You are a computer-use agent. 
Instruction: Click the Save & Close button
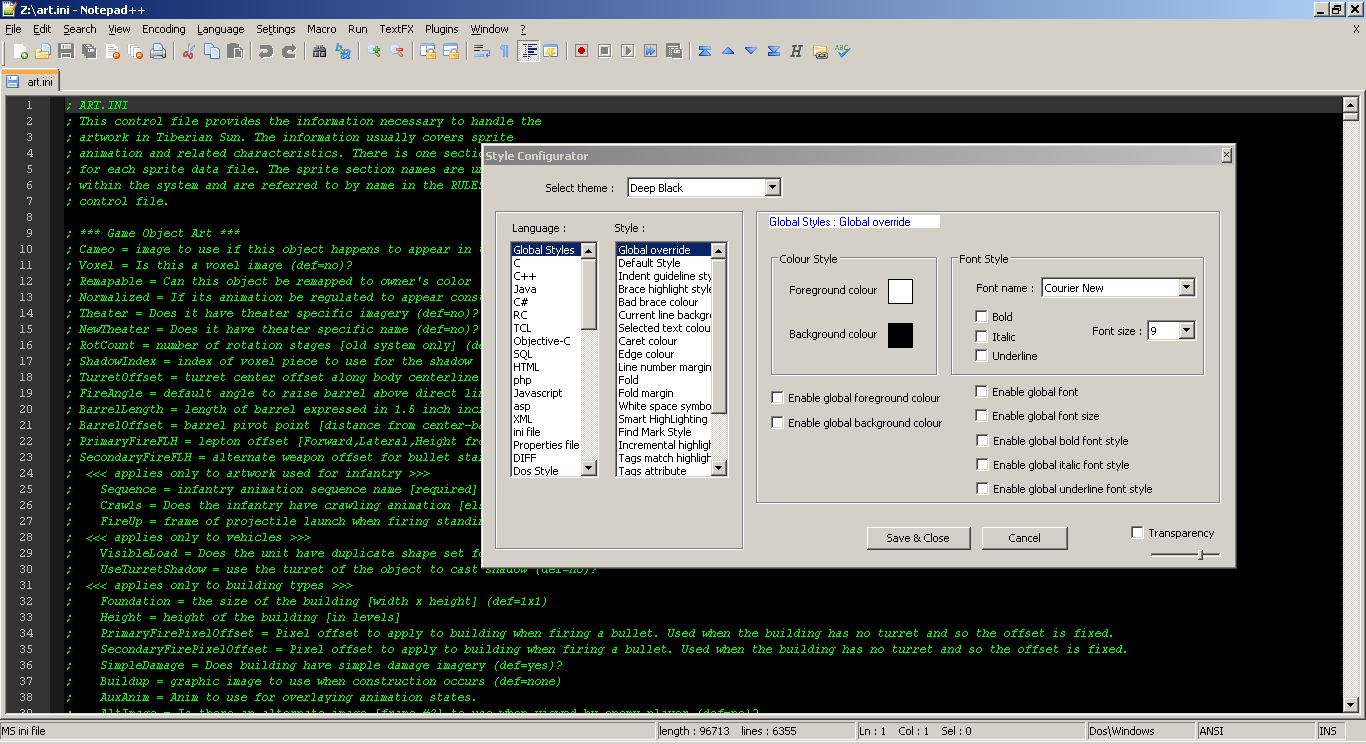click(918, 537)
